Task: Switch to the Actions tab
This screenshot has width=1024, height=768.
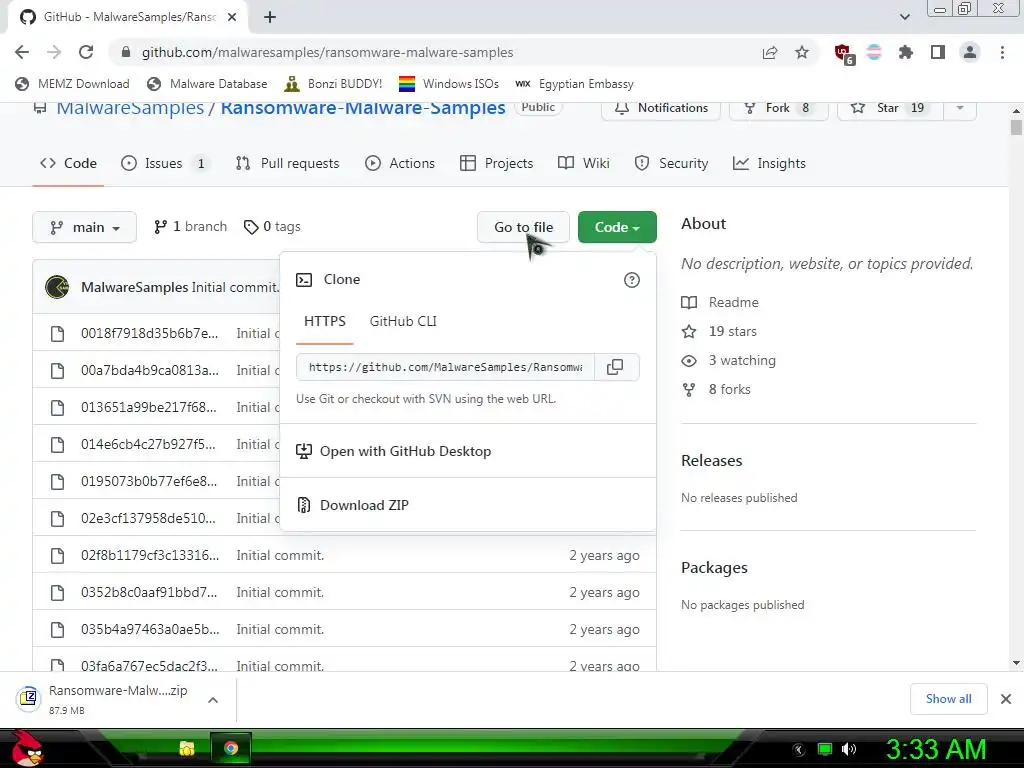Action: (400, 163)
